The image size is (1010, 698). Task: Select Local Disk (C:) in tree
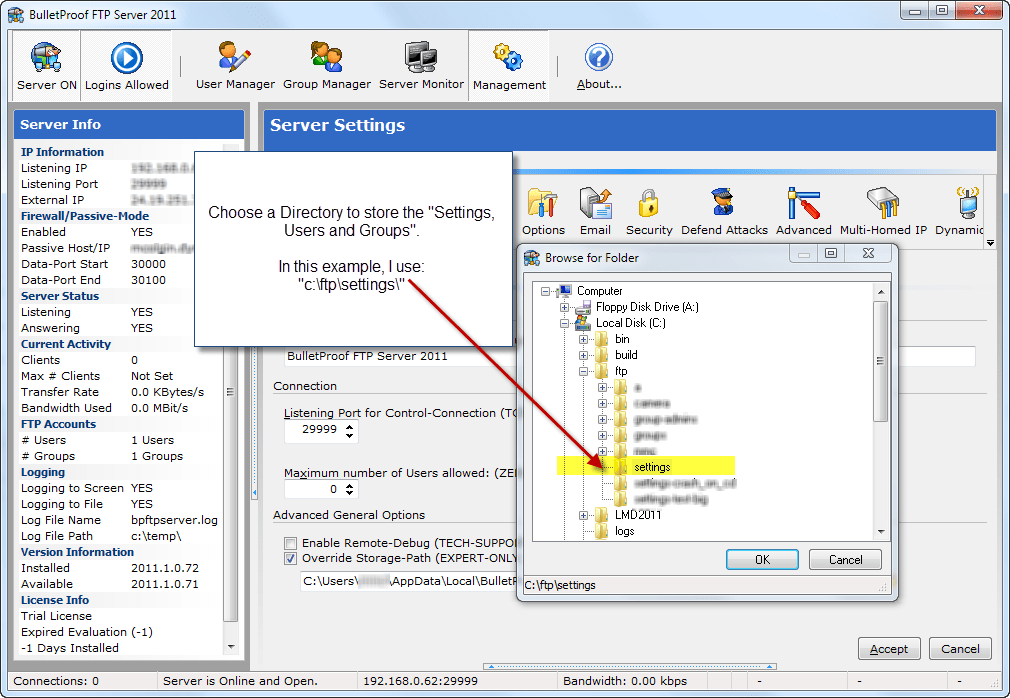coord(631,323)
